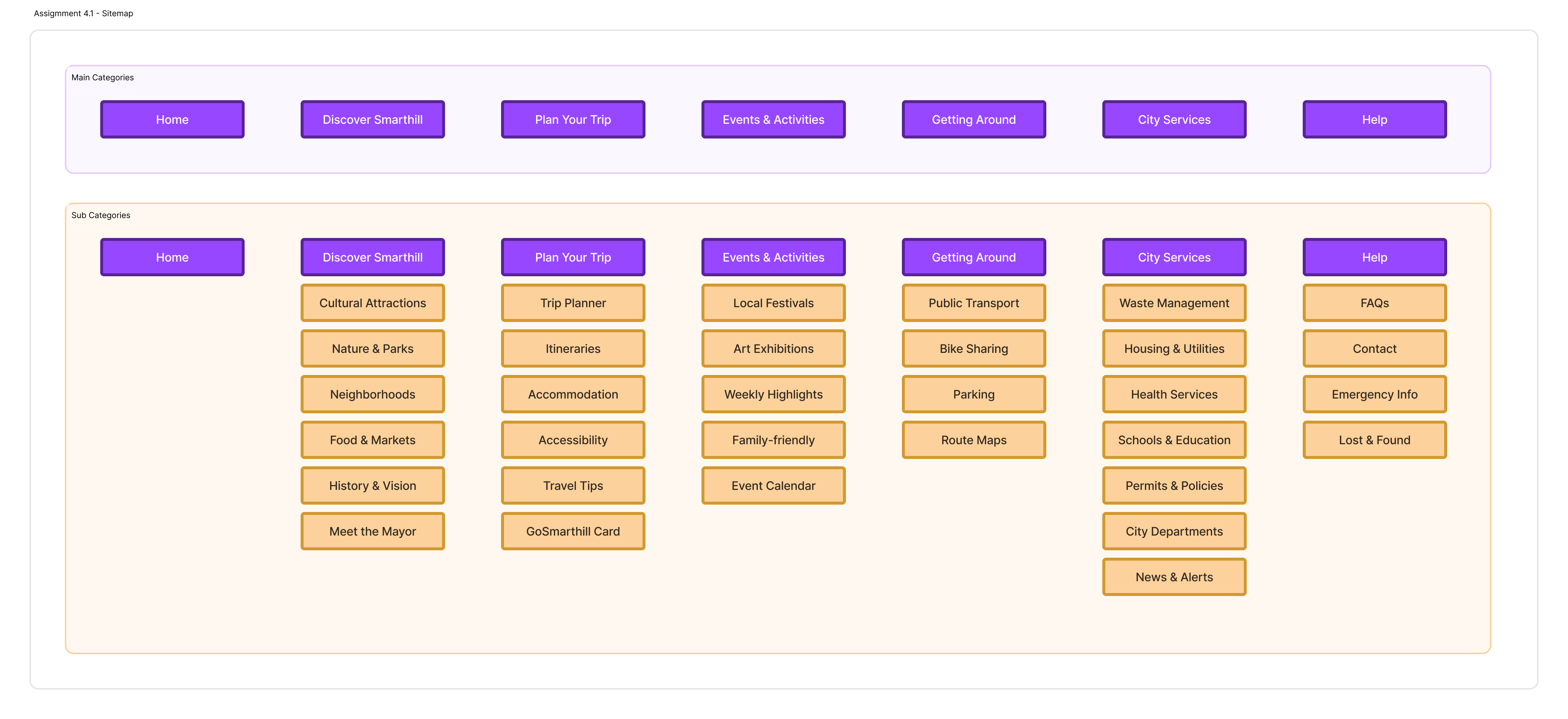The image size is (1568, 719).
Task: Select Help box in Main Categories
Action: coord(1374,119)
